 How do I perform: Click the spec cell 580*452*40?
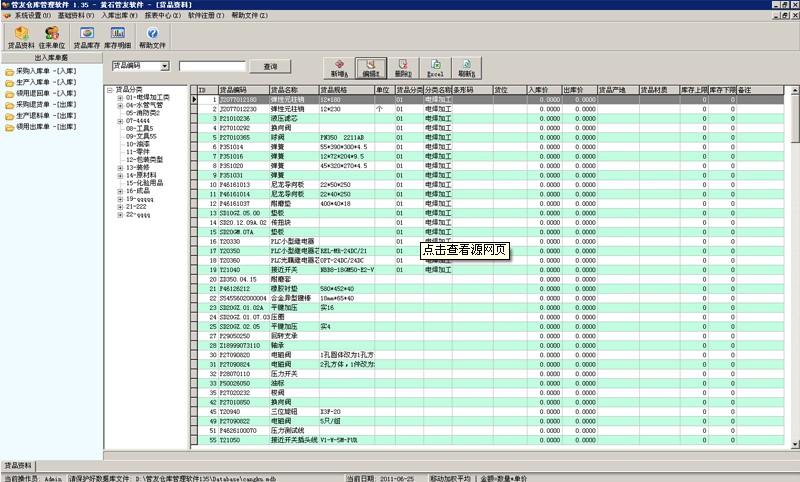[346, 289]
